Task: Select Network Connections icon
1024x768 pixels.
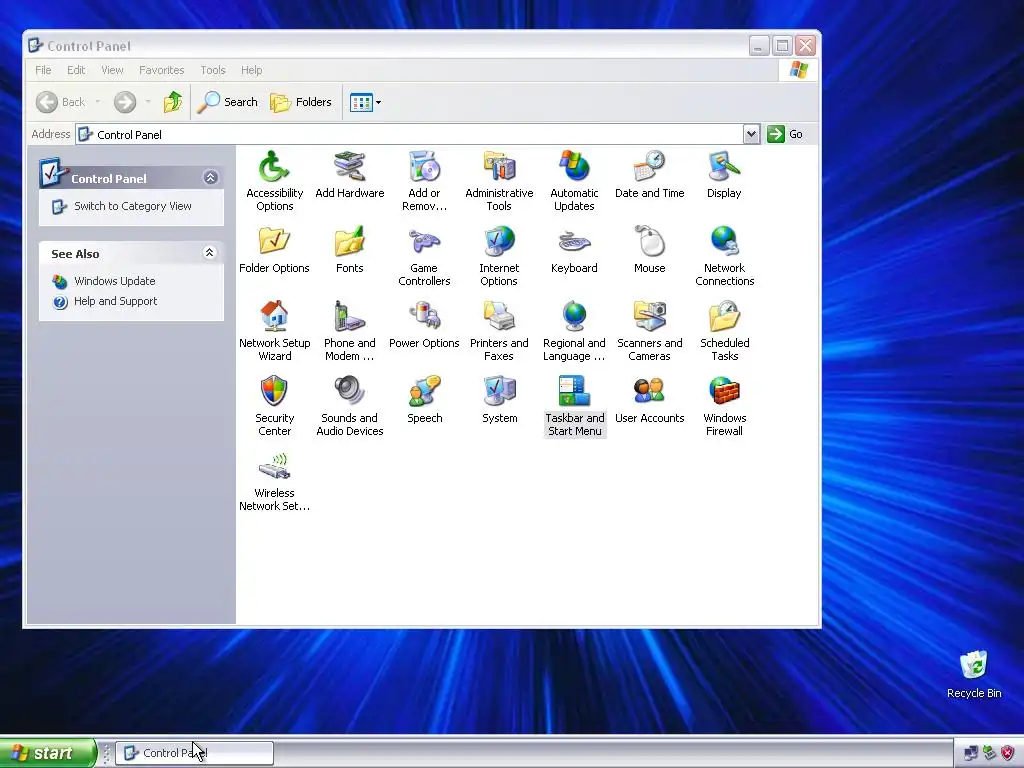Action: pos(724,256)
